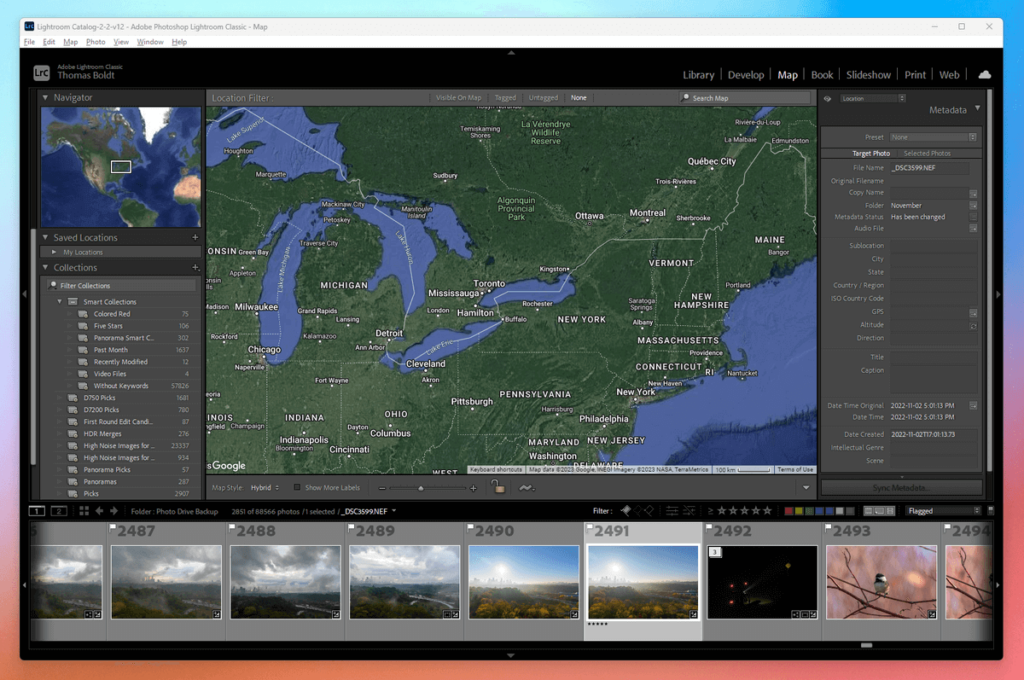Expand the My Locations folder
The width and height of the screenshot is (1024, 680).
point(54,252)
